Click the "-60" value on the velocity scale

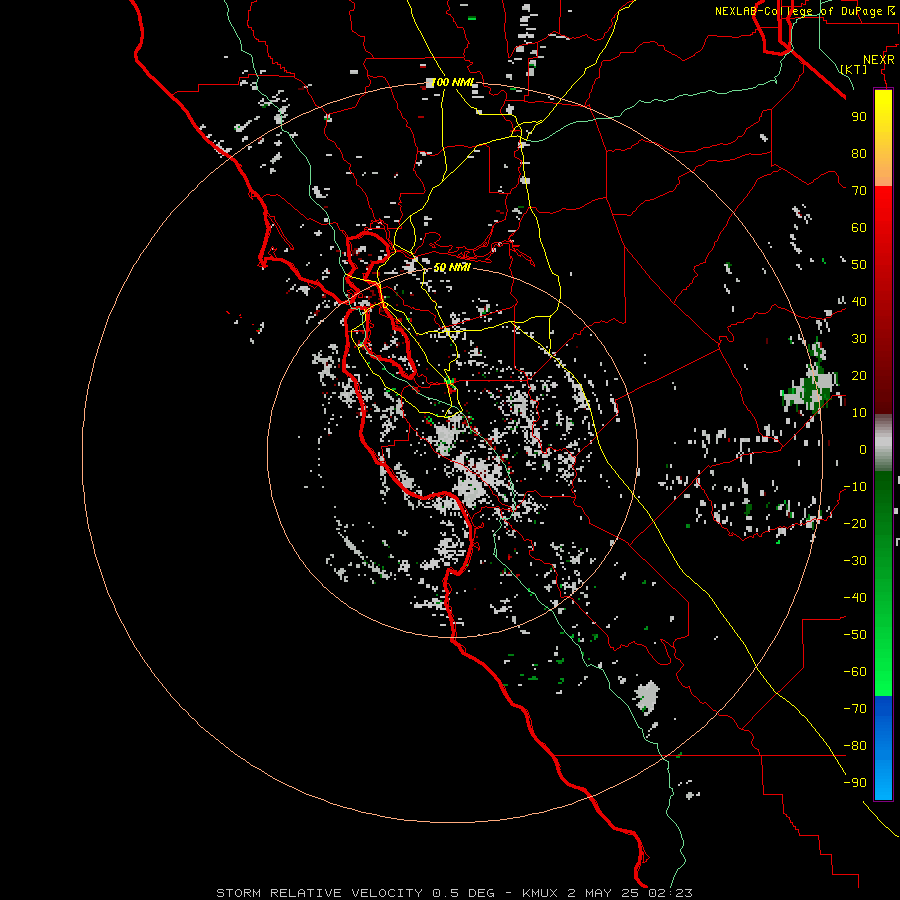(x=855, y=672)
